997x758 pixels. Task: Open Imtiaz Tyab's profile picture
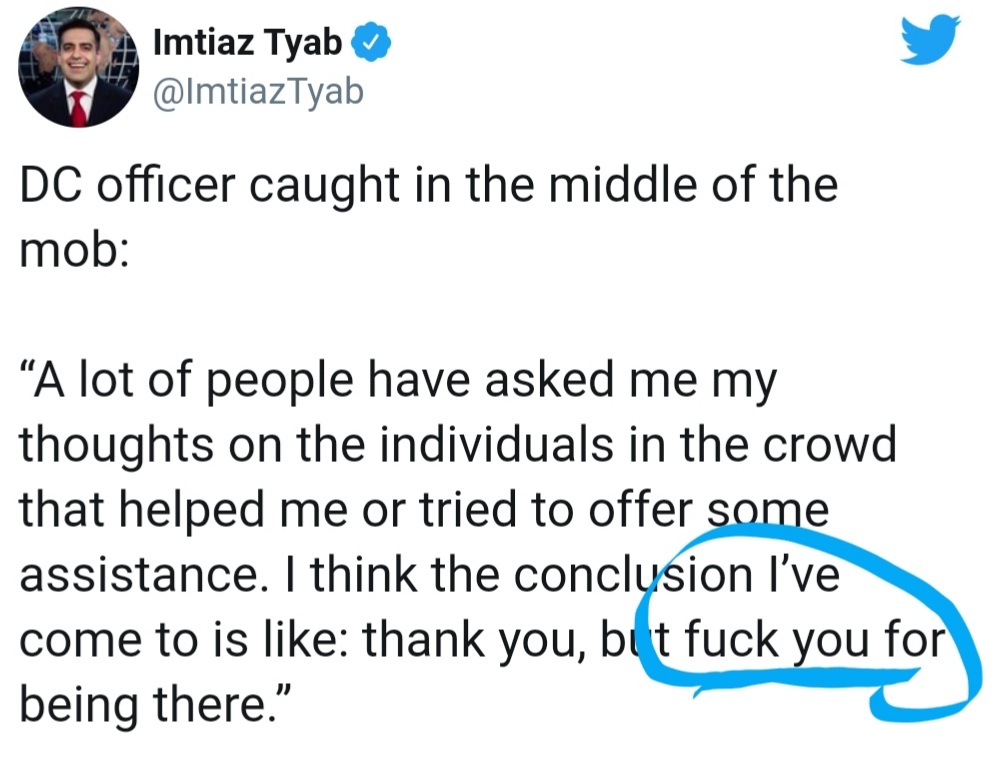(79, 67)
